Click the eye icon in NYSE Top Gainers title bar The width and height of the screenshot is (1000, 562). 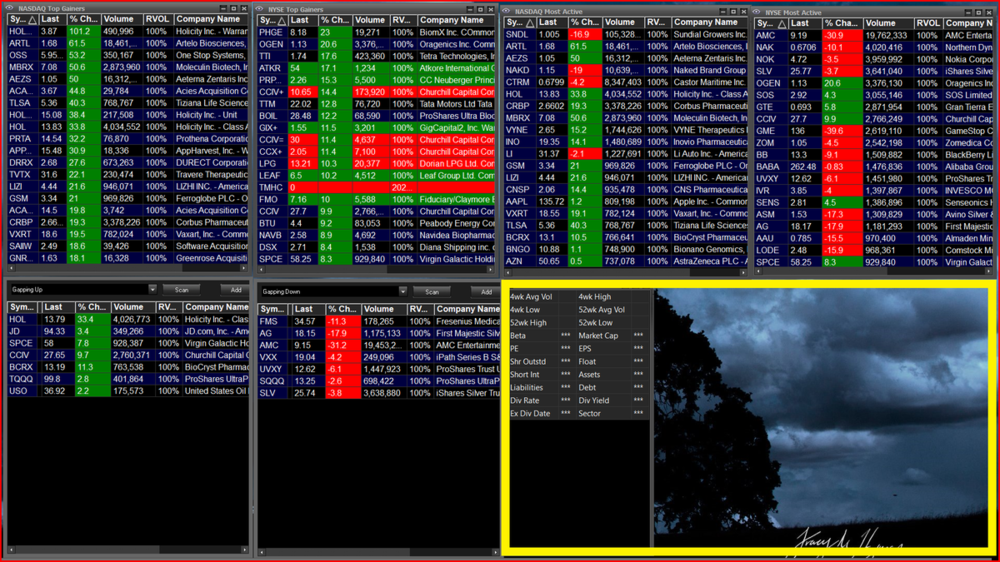[260, 9]
